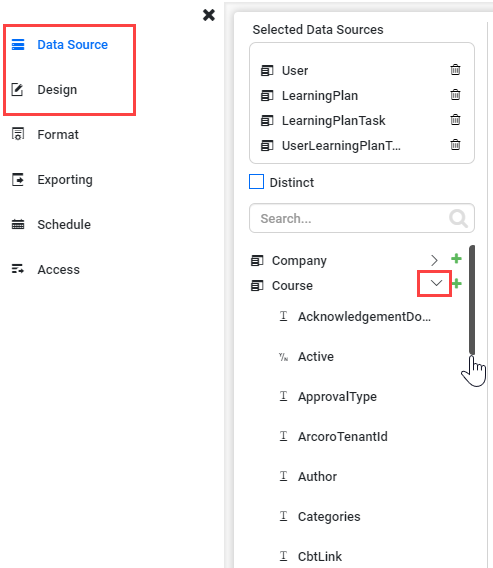The width and height of the screenshot is (493, 568).
Task: Select the ApprovalType field
Action: [338, 397]
